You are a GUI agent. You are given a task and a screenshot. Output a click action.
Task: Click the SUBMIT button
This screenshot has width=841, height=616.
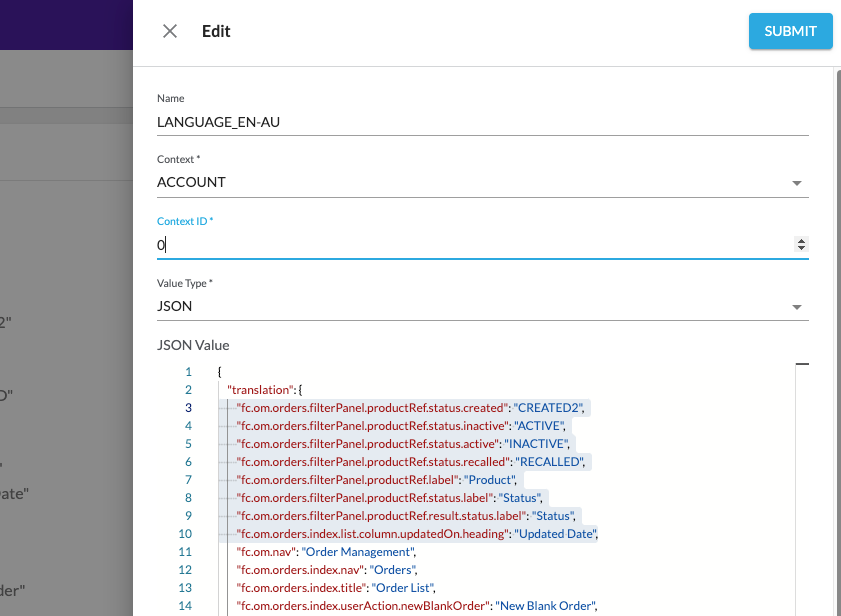tap(790, 31)
